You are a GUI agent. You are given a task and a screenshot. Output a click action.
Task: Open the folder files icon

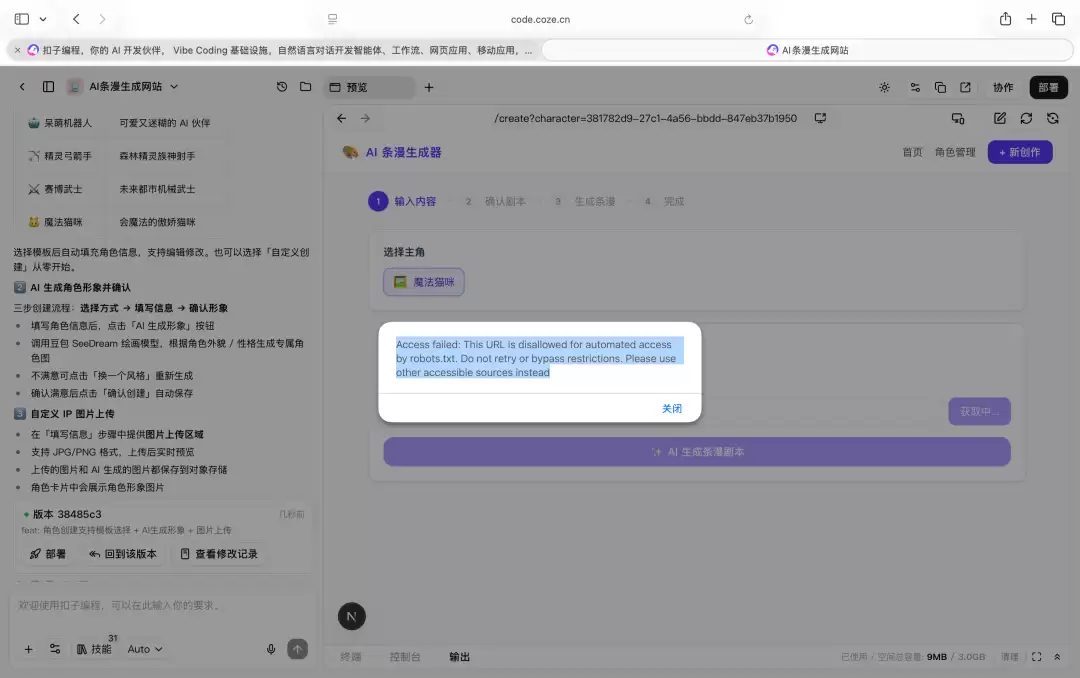[x=306, y=87]
